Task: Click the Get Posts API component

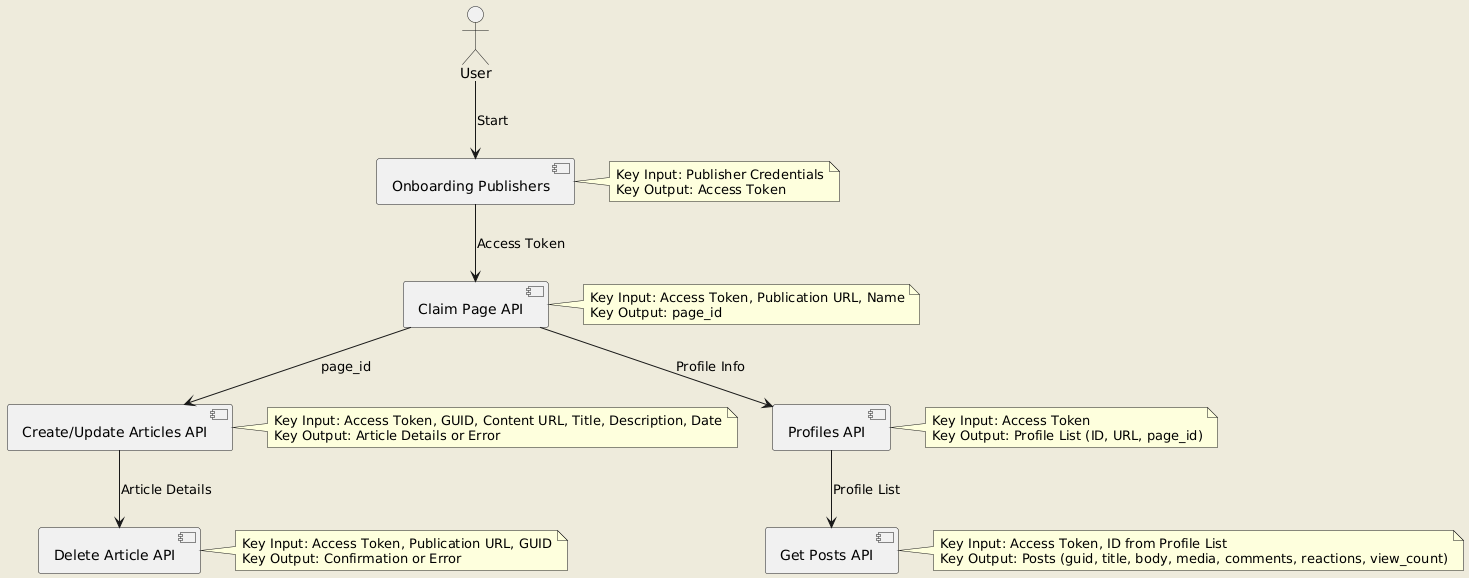Action: point(831,551)
